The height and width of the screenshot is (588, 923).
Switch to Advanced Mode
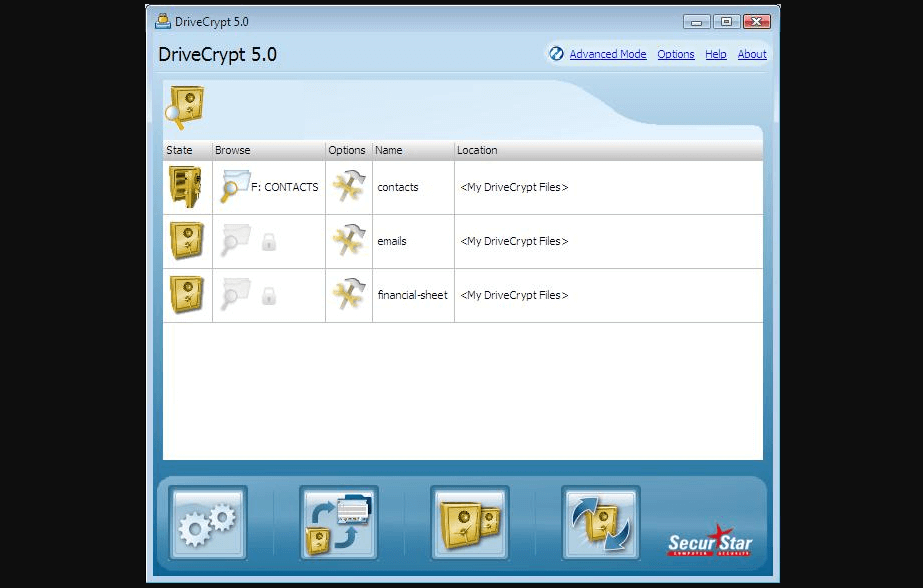click(608, 54)
